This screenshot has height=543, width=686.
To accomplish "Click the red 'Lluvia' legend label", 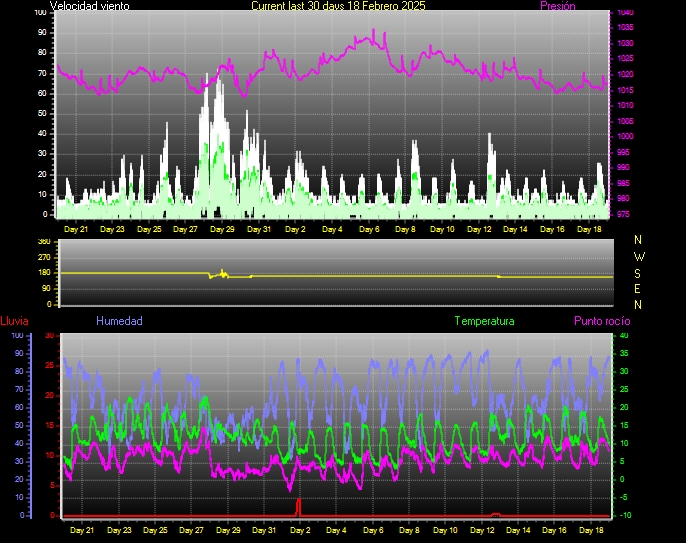I will pyautogui.click(x=14, y=321).
